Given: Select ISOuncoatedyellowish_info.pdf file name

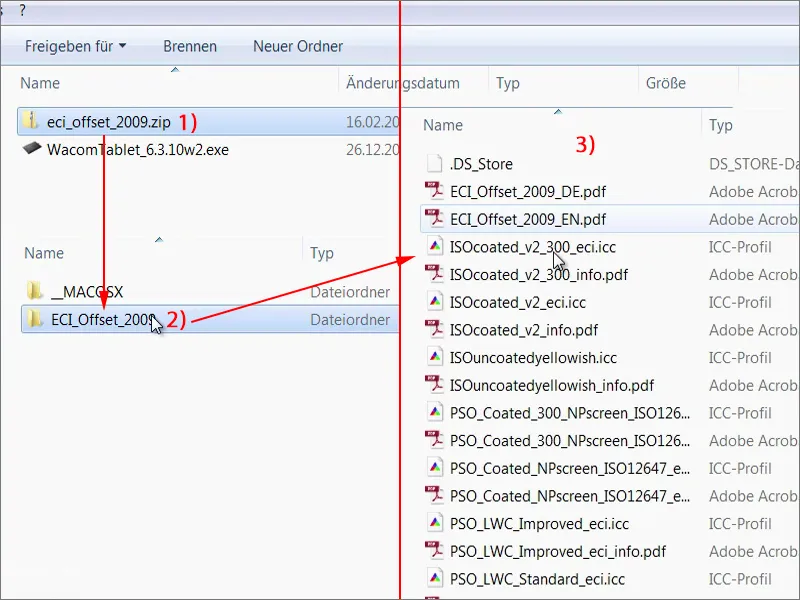Looking at the screenshot, I should [x=552, y=386].
